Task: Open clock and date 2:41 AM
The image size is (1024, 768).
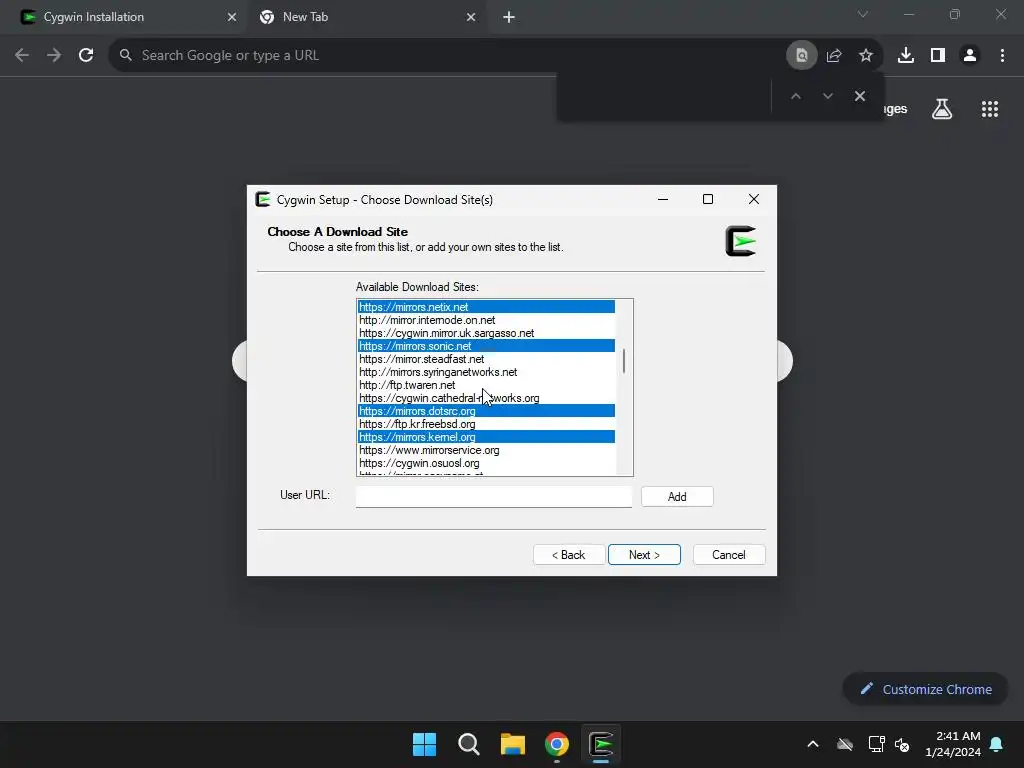Action: (x=953, y=744)
